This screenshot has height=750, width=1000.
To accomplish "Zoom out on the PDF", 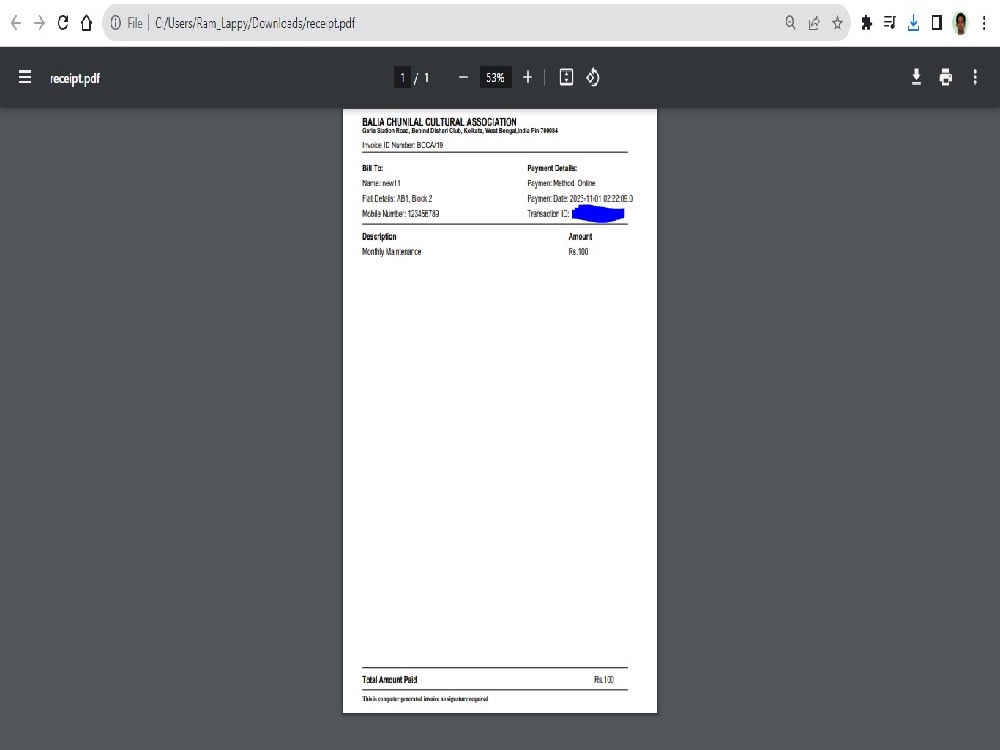I will tap(463, 76).
